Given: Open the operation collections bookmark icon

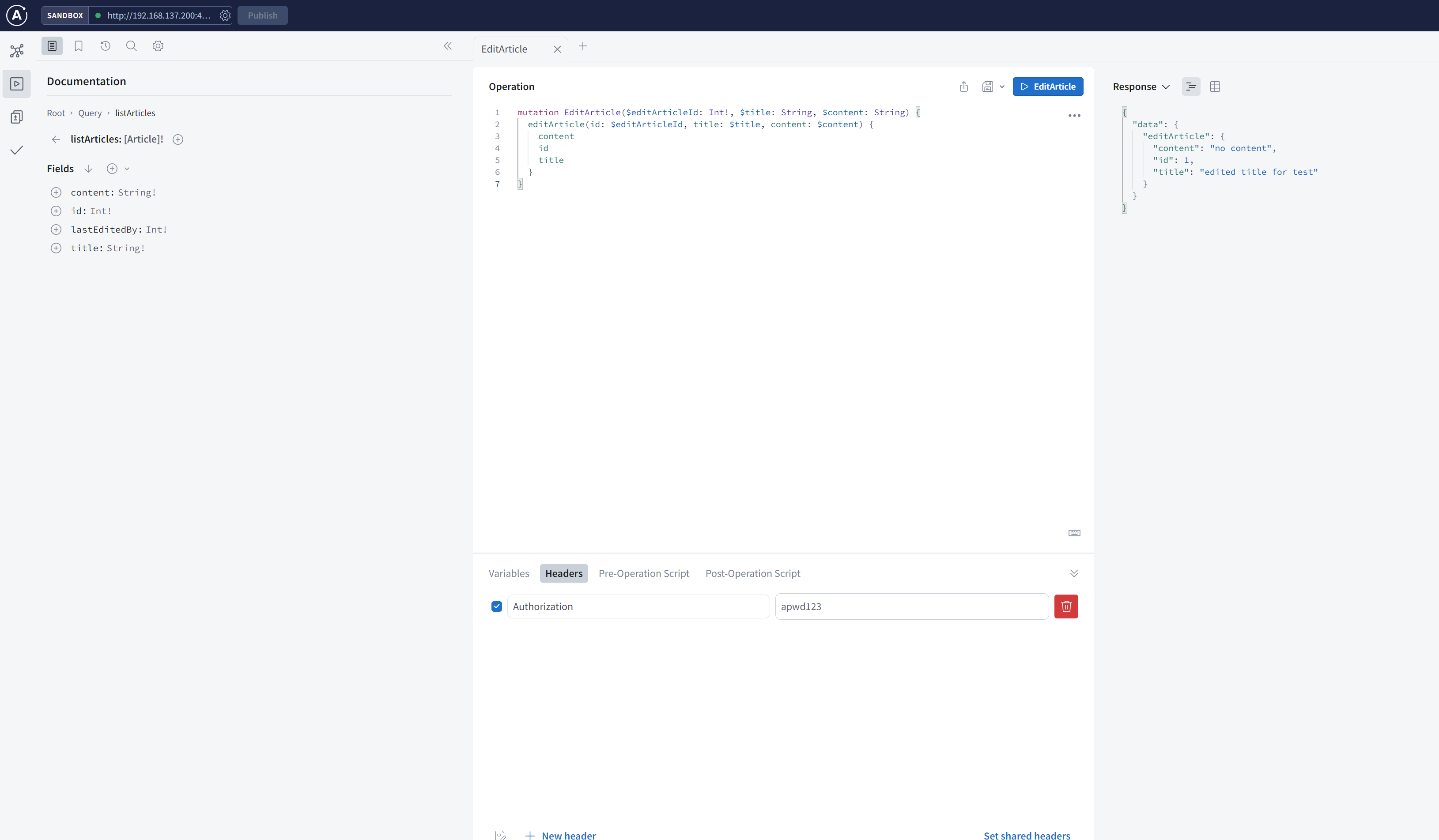Looking at the screenshot, I should (78, 46).
